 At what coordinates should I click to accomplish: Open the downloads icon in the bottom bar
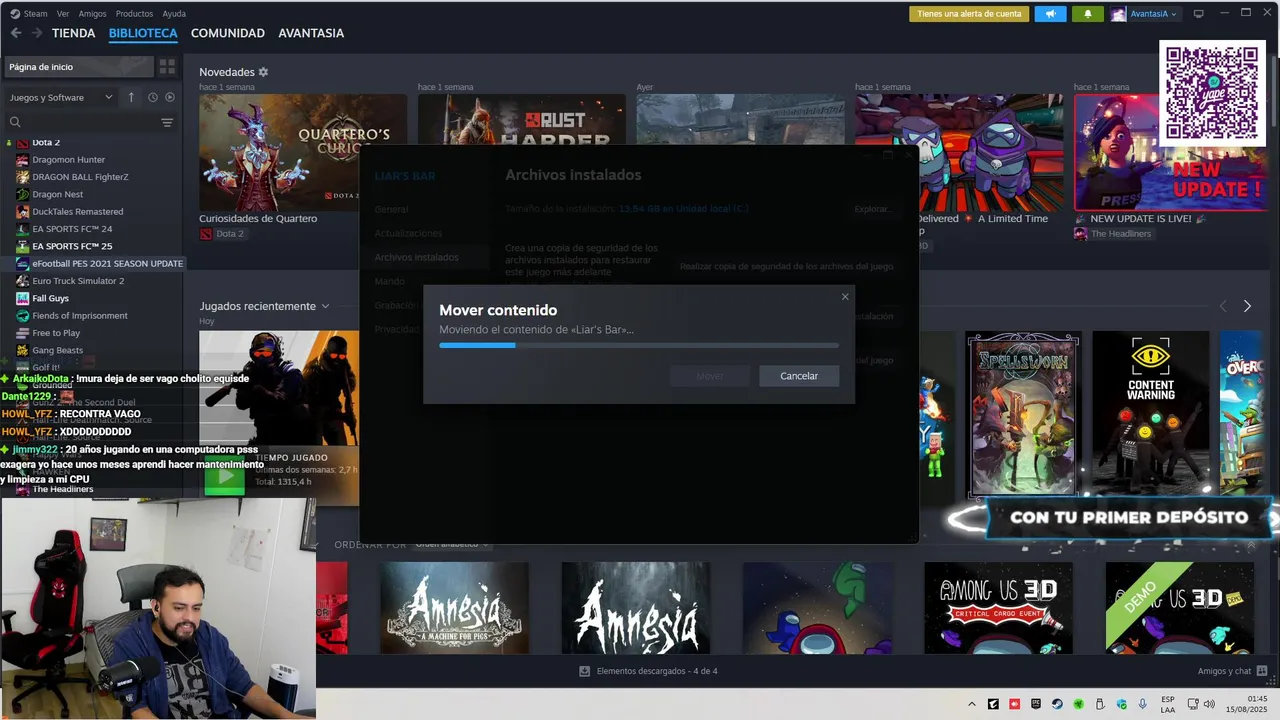[585, 671]
